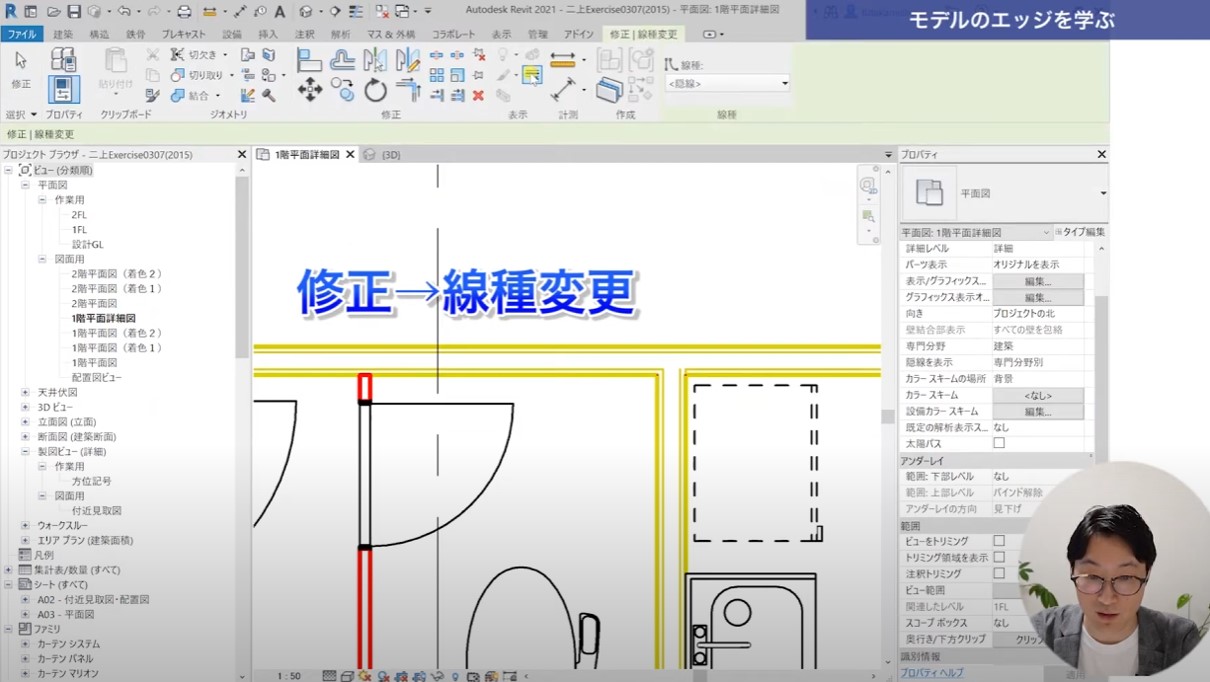Click the Save icon in quick access toolbar

tap(74, 12)
